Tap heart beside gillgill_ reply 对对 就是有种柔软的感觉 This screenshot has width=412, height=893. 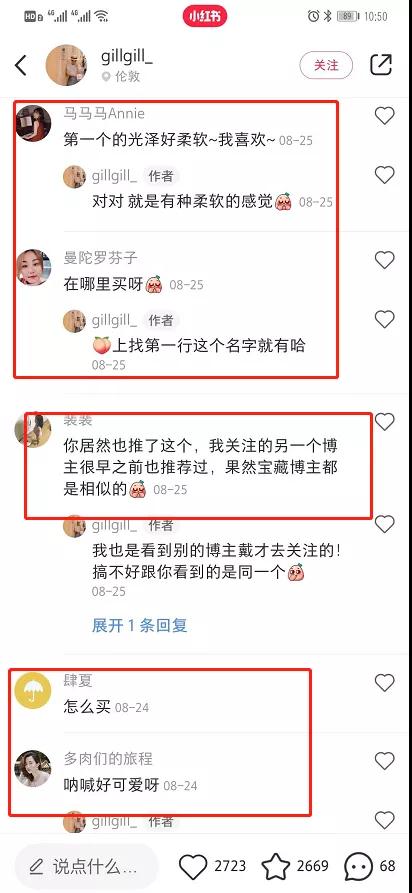pos(385,175)
